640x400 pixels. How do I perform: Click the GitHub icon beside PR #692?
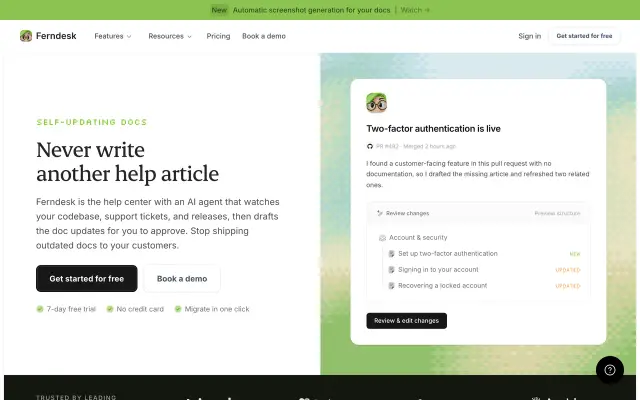pyautogui.click(x=370, y=146)
